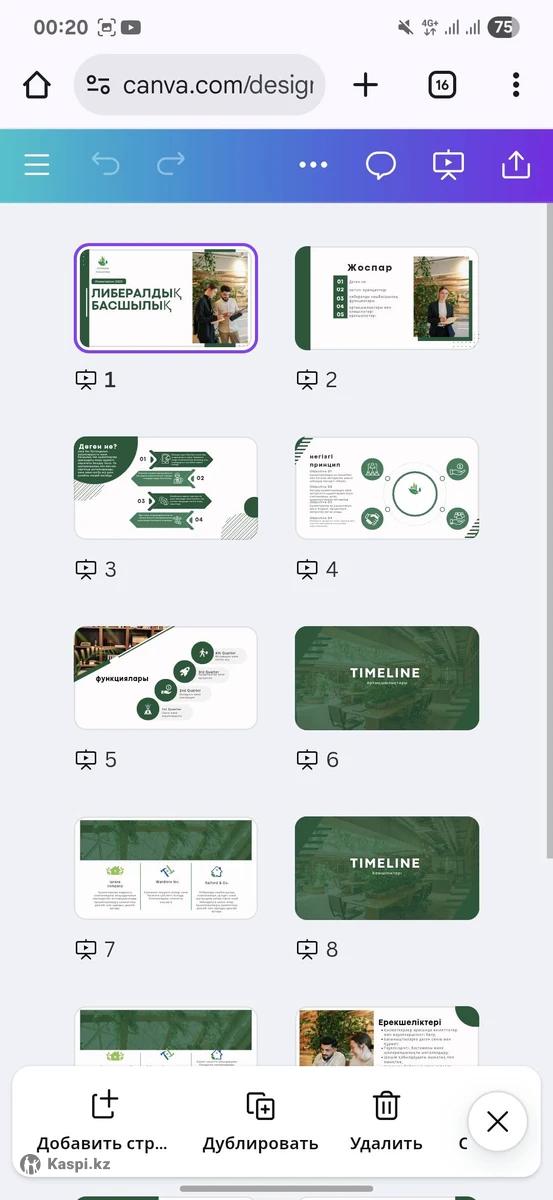Select slide 3 Деген не thumbnail
Image resolution: width=553 pixels, height=1200 pixels.
[x=166, y=488]
